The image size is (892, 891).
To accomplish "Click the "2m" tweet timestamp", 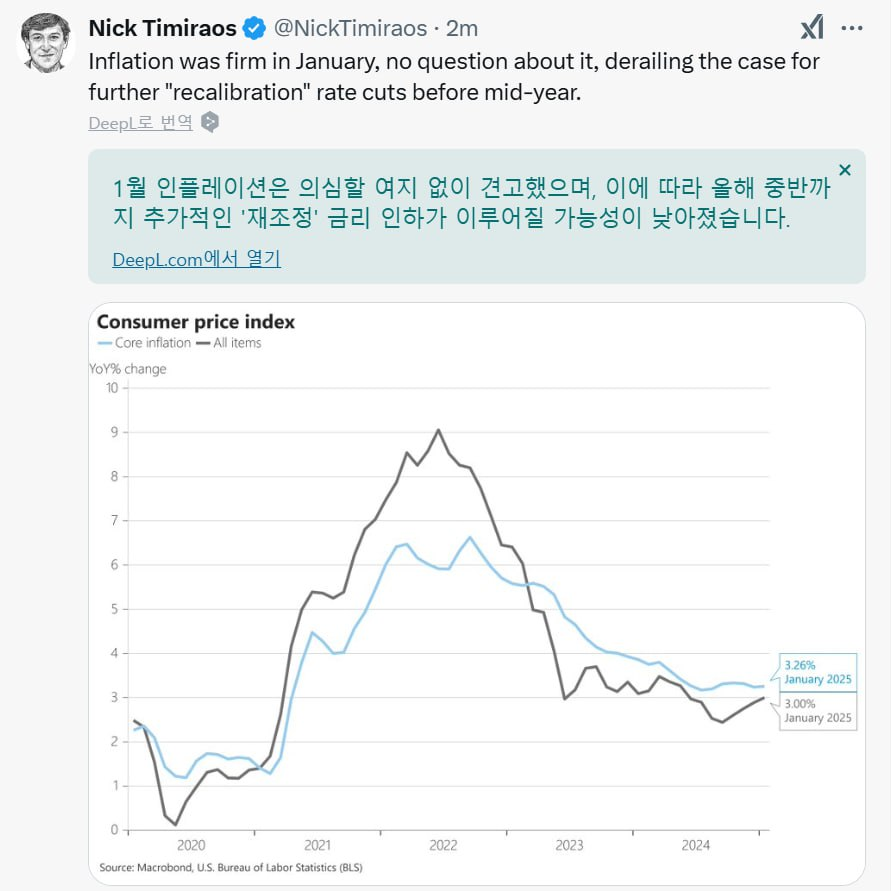I will (x=461, y=28).
